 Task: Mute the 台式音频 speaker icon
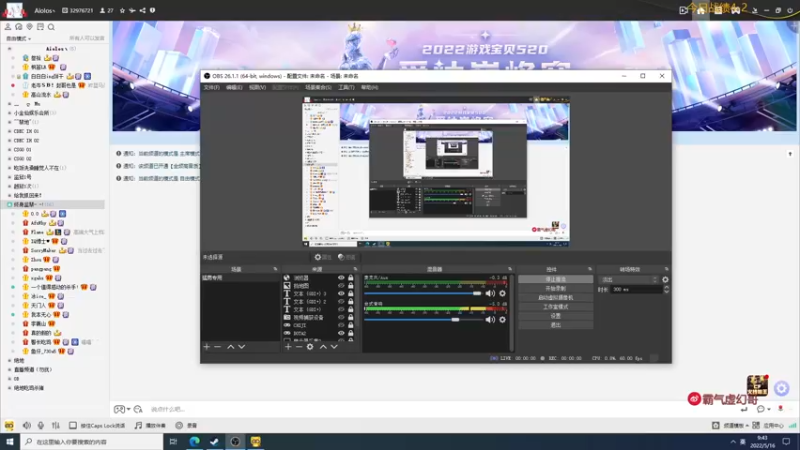(x=490, y=319)
